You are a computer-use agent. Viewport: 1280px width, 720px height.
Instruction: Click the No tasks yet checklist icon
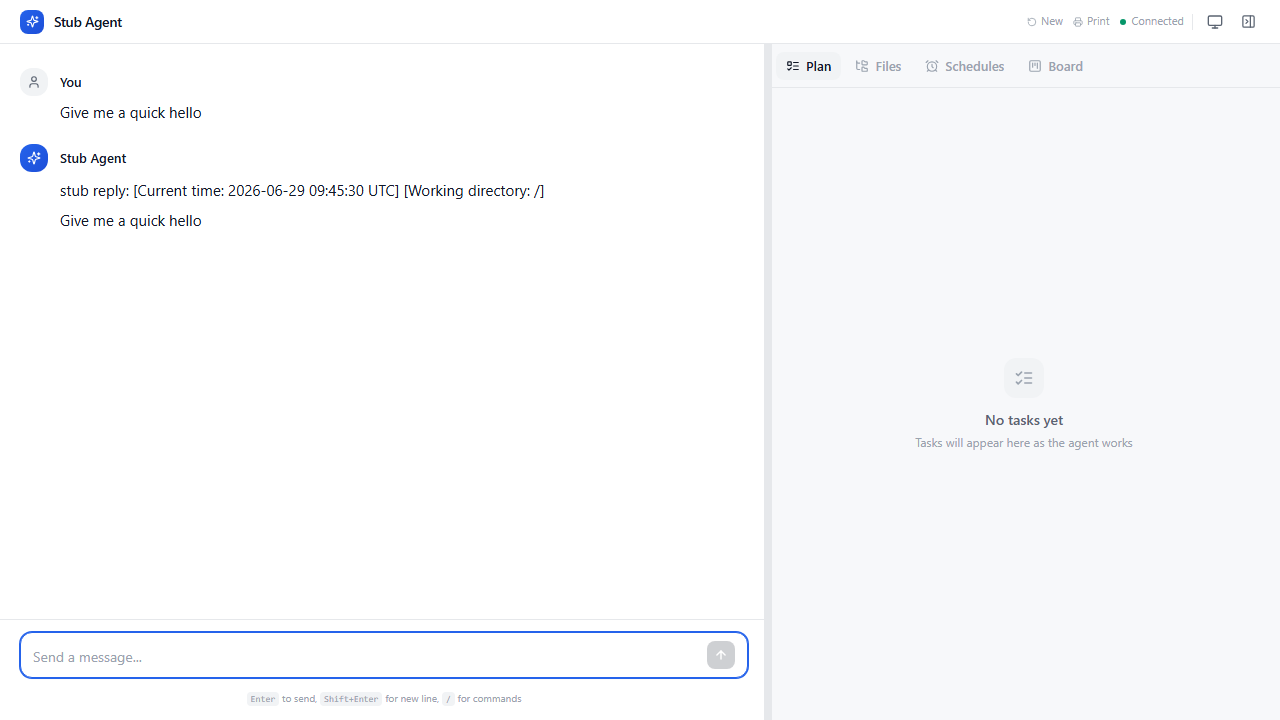point(1024,378)
